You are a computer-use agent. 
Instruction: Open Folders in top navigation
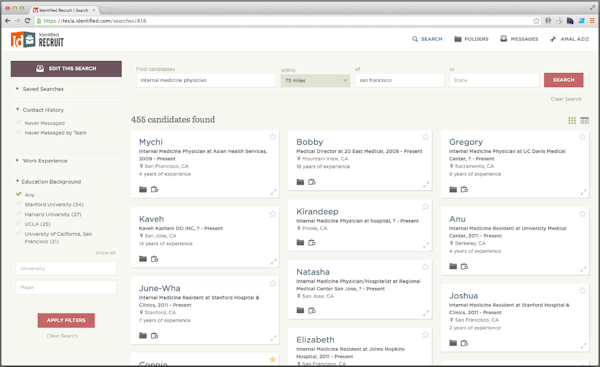click(x=471, y=39)
